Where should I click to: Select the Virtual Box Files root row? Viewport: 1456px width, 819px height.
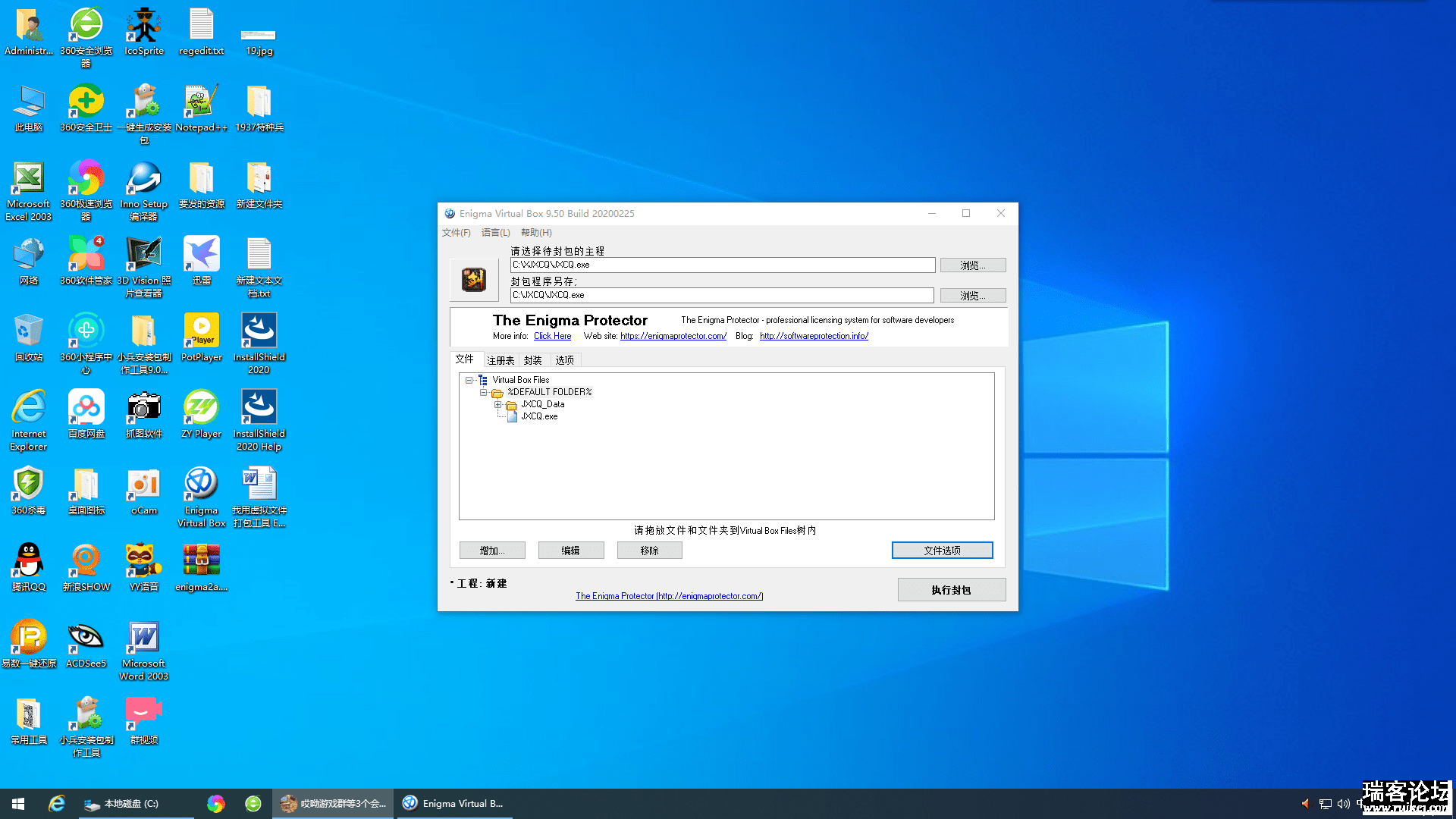click(521, 380)
